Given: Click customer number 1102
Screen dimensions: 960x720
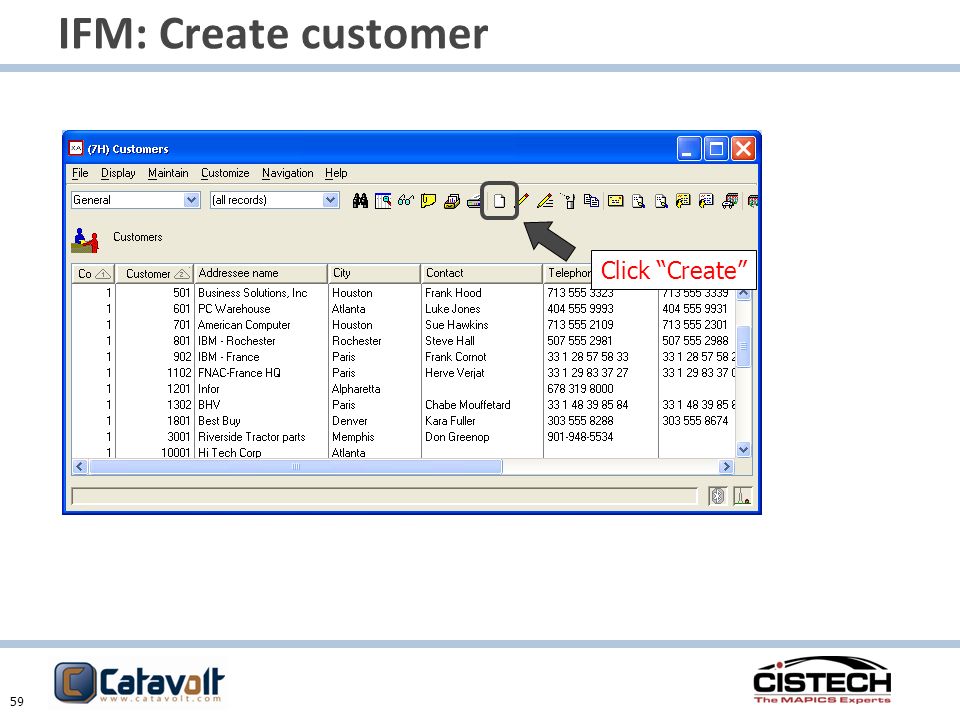Looking at the screenshot, I should point(179,373).
